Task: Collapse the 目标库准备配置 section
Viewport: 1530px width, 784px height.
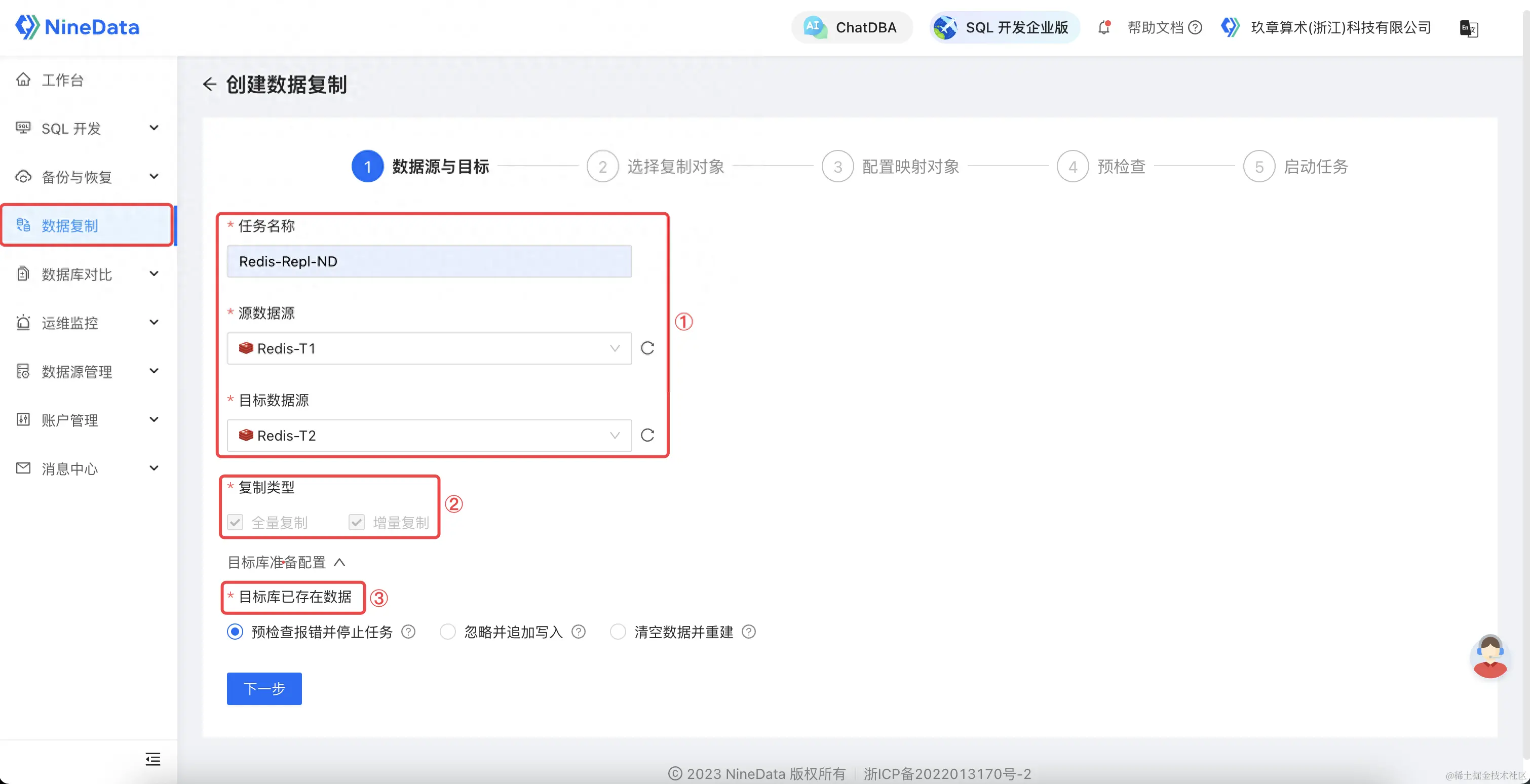Action: (340, 562)
